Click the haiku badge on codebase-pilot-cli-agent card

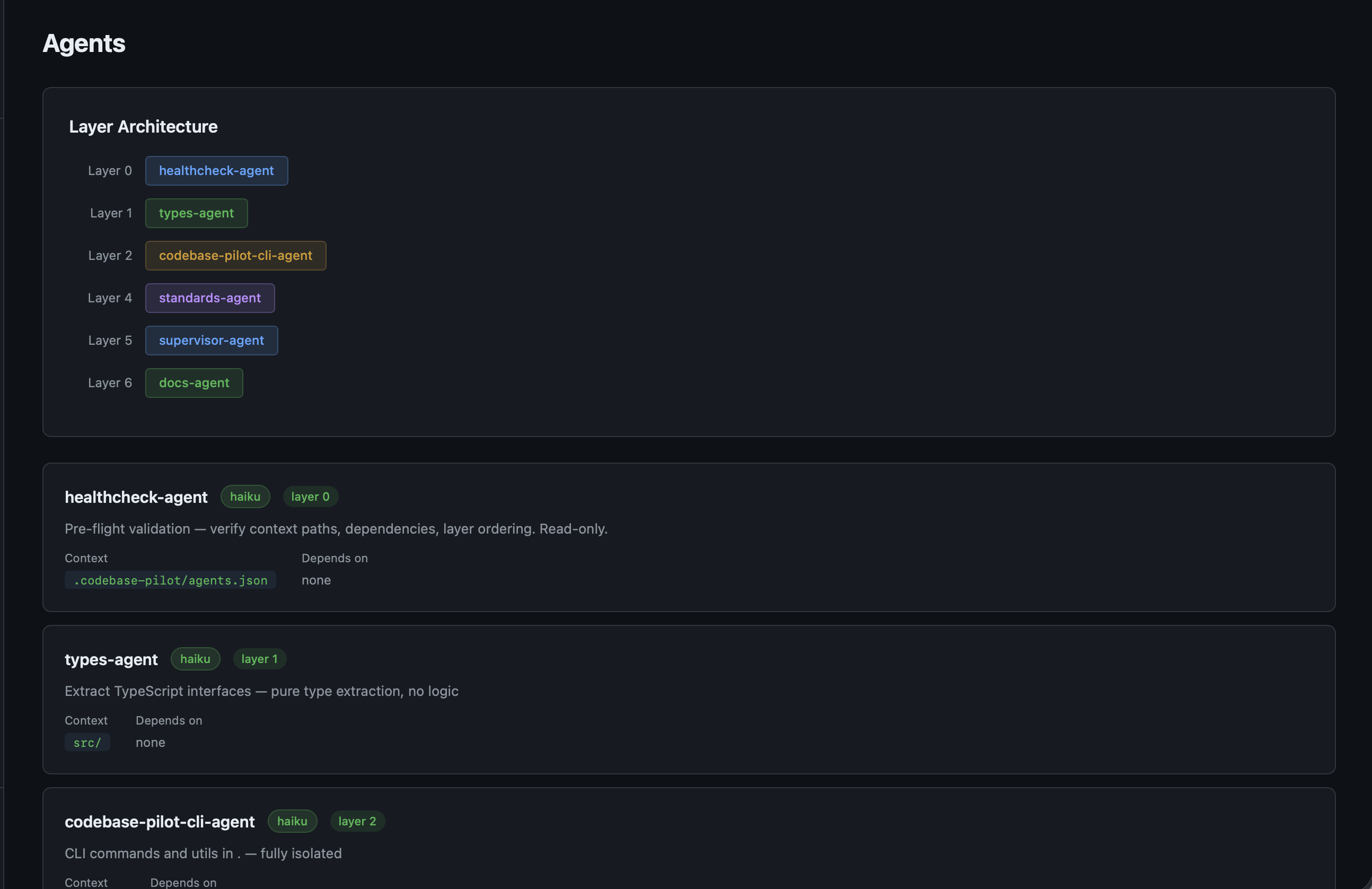pyautogui.click(x=292, y=821)
